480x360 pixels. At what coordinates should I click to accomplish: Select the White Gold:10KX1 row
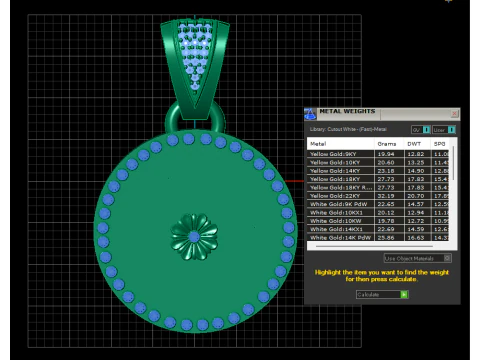(x=378, y=212)
